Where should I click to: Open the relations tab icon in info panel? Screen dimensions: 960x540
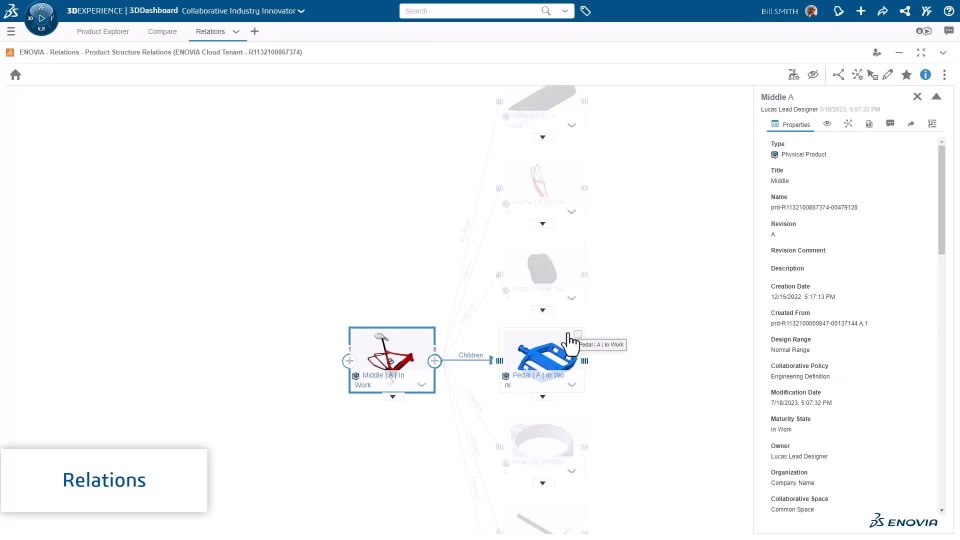coord(848,124)
